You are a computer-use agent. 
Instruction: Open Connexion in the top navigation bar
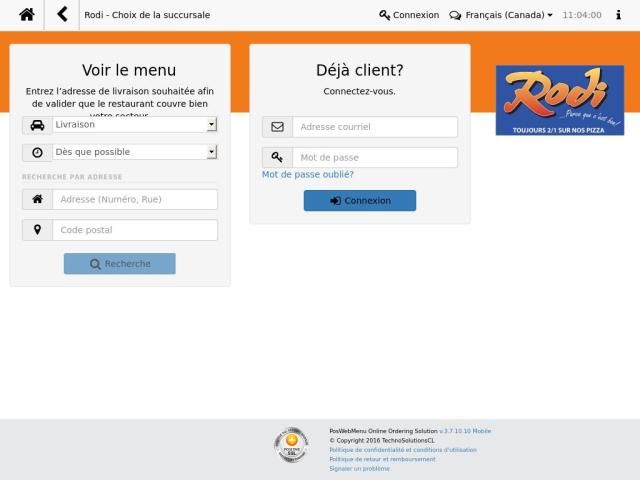(409, 15)
